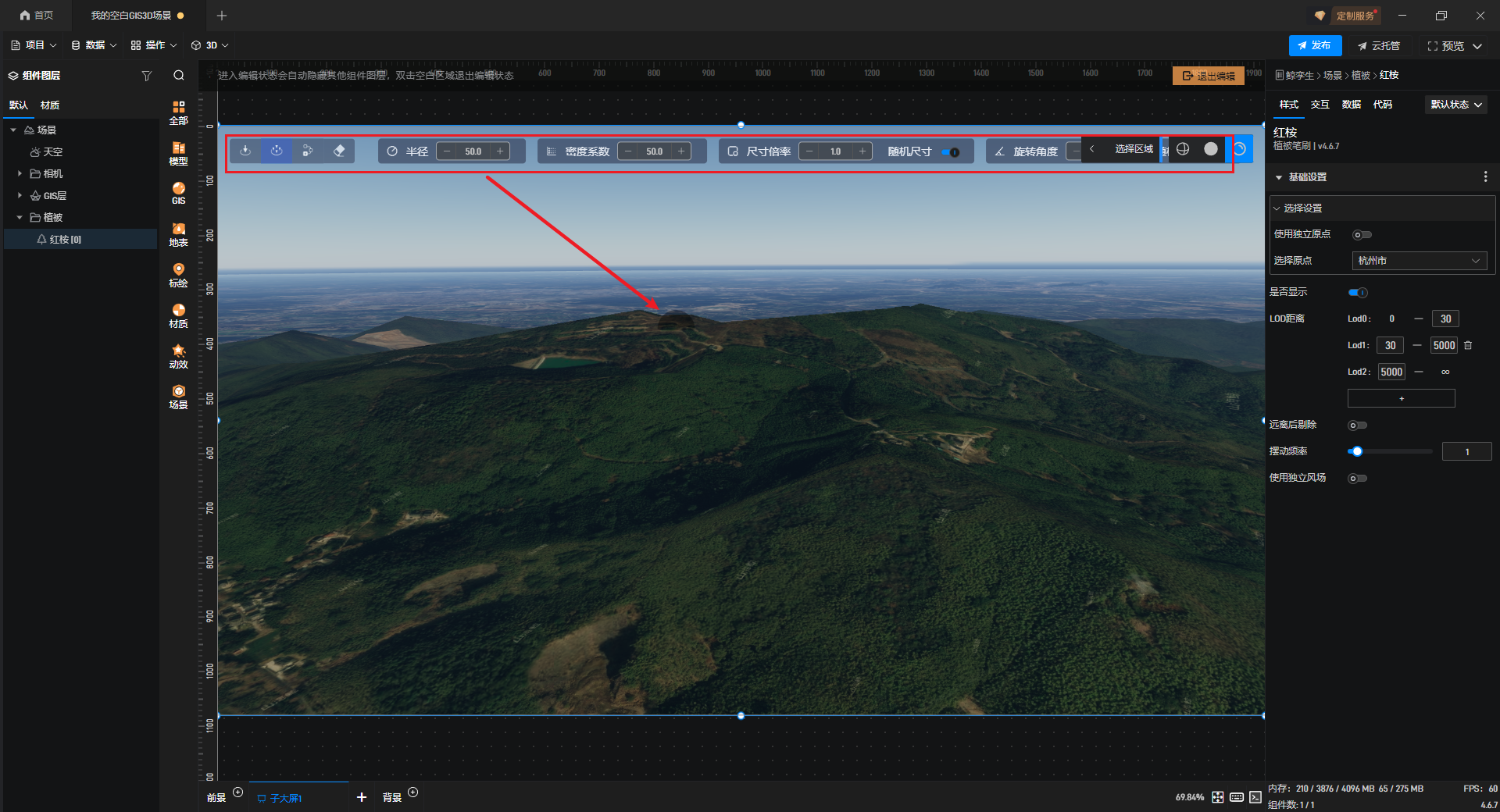Open the 地表 terrain component category
This screenshot has height=812, width=1500.
point(179,234)
